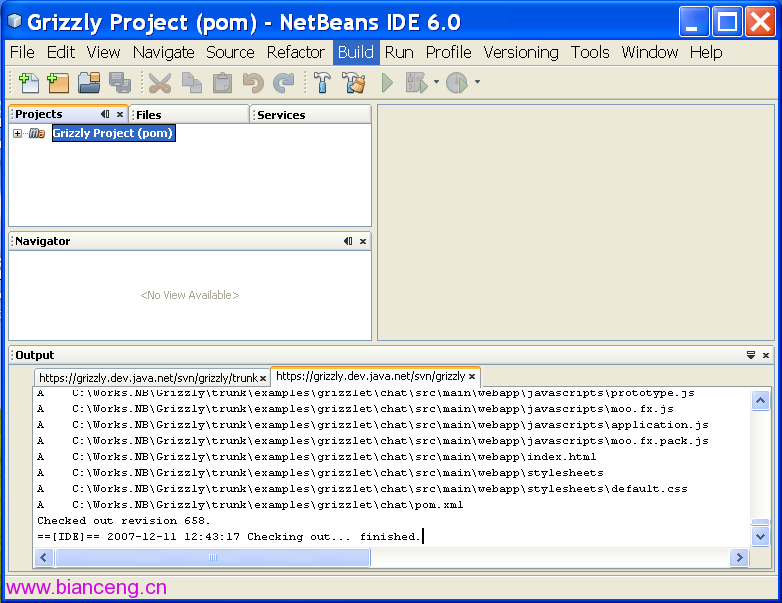This screenshot has height=603, width=782.
Task: Click the Maven project icon in tree
Action: [x=37, y=133]
